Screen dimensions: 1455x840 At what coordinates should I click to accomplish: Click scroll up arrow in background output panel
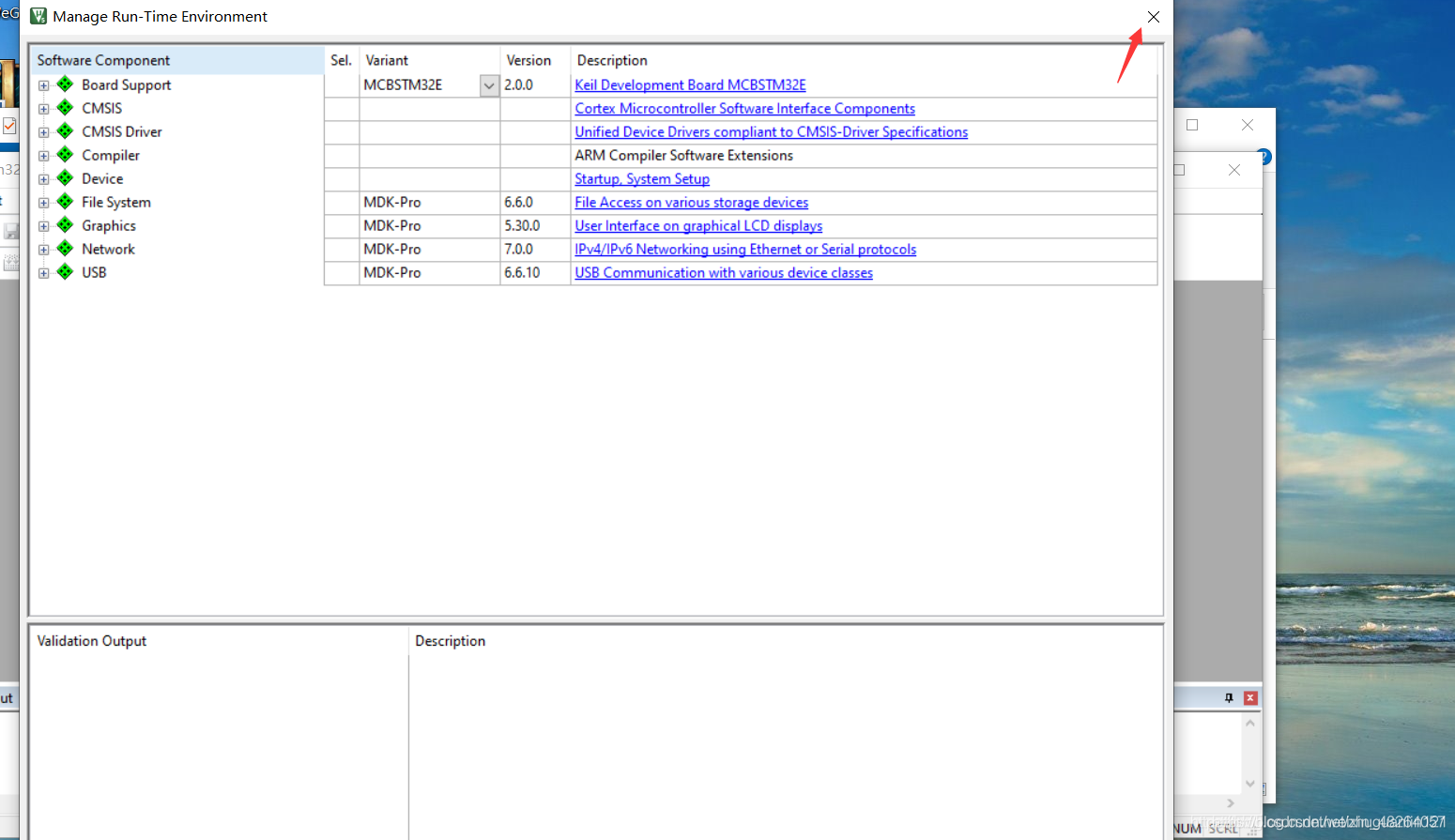click(x=1250, y=723)
